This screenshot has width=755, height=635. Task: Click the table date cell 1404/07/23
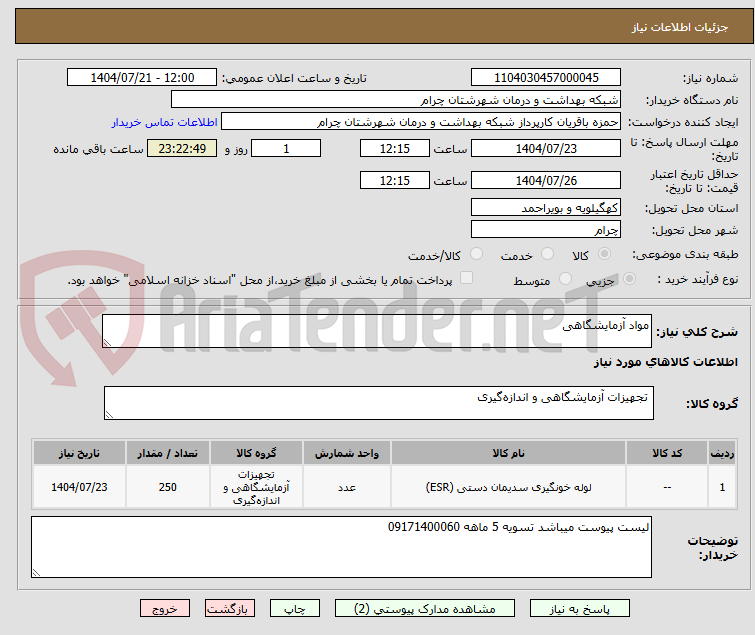pyautogui.click(x=79, y=487)
